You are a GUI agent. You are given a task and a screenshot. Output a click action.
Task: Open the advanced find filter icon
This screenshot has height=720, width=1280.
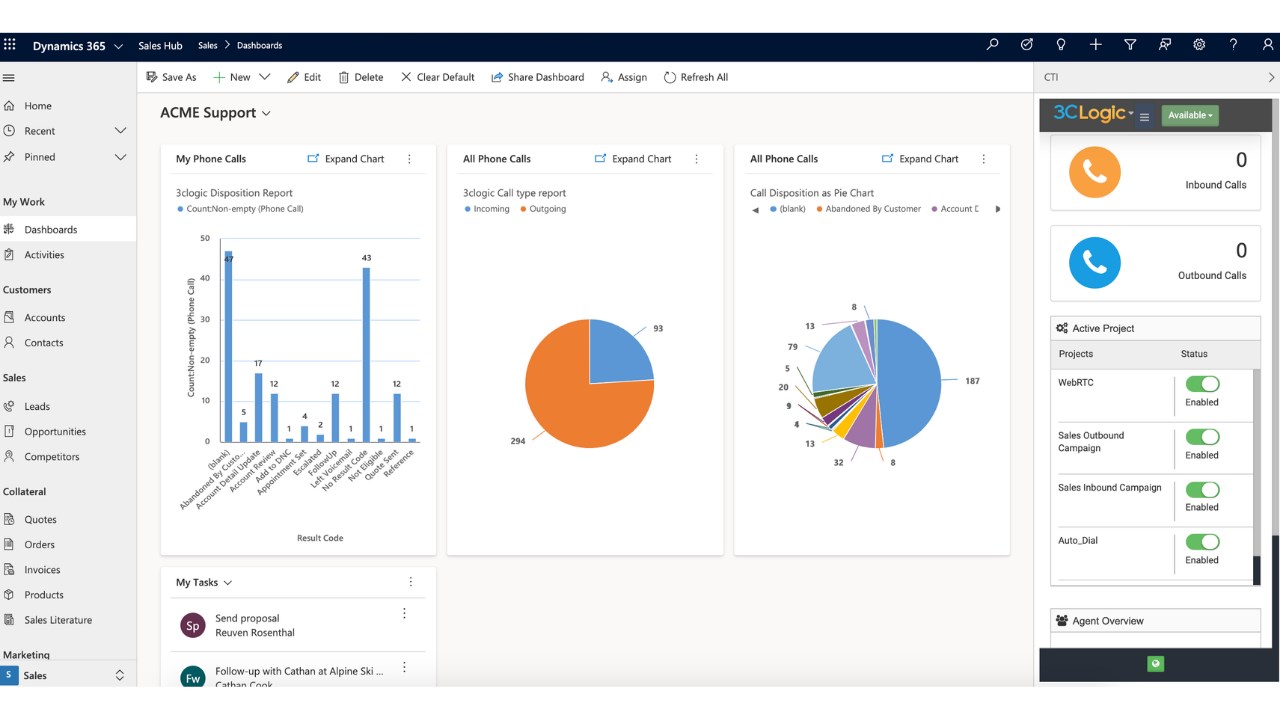click(1130, 45)
